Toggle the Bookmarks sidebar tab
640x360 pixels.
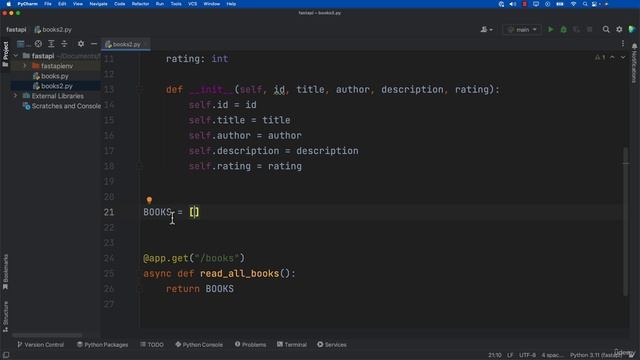point(5,272)
